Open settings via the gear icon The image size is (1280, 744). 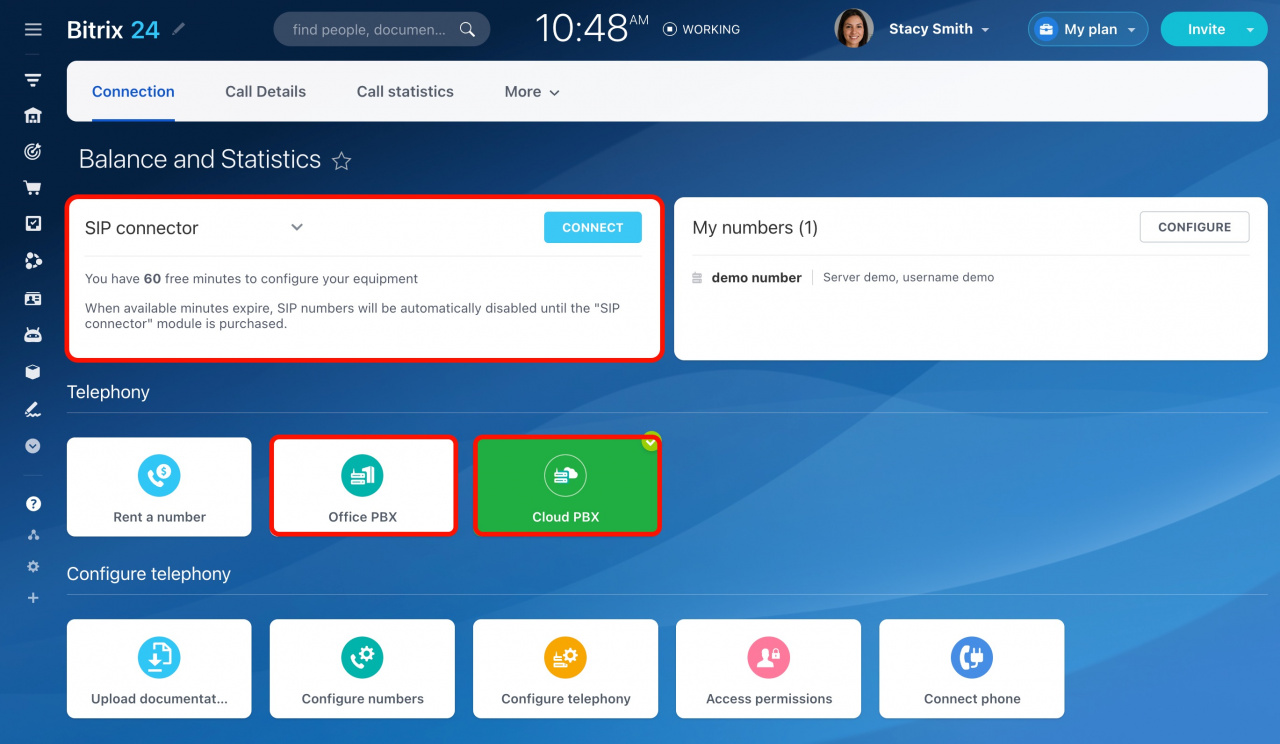click(32, 566)
